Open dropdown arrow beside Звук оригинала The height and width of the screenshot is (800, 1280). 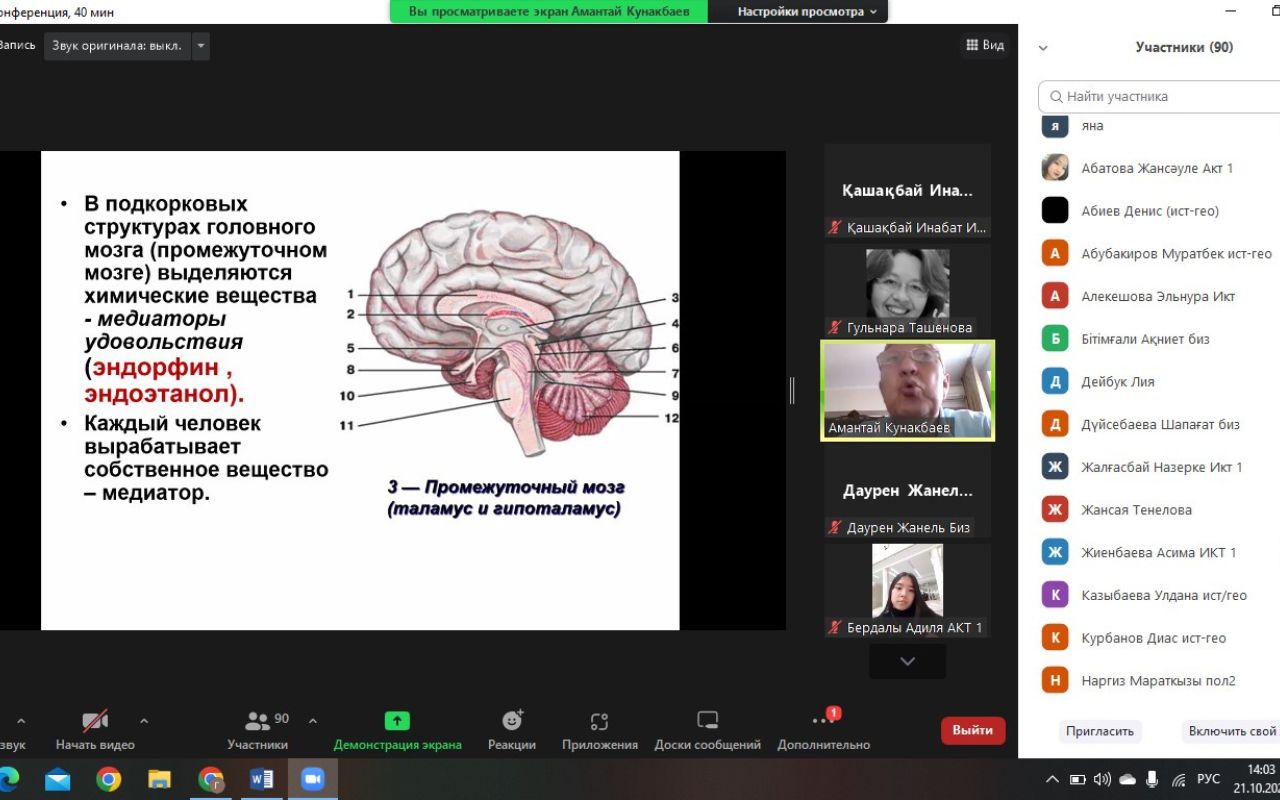tap(201, 46)
